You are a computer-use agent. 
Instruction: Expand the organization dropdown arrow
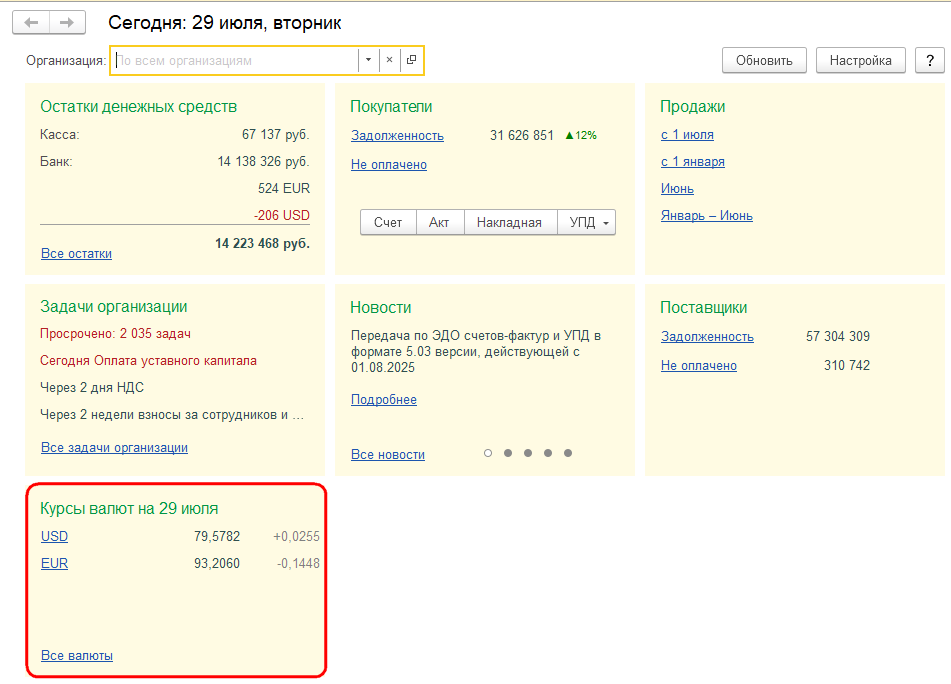point(368,60)
